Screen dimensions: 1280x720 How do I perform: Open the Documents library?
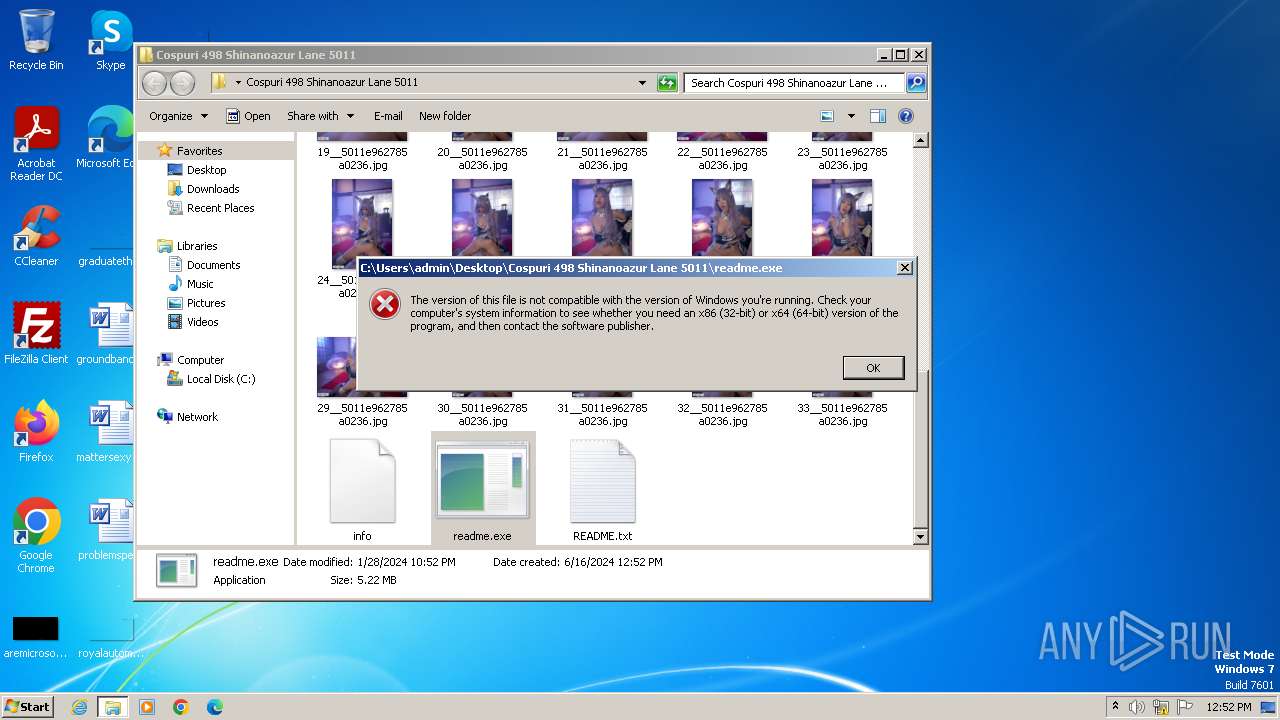[x=213, y=265]
